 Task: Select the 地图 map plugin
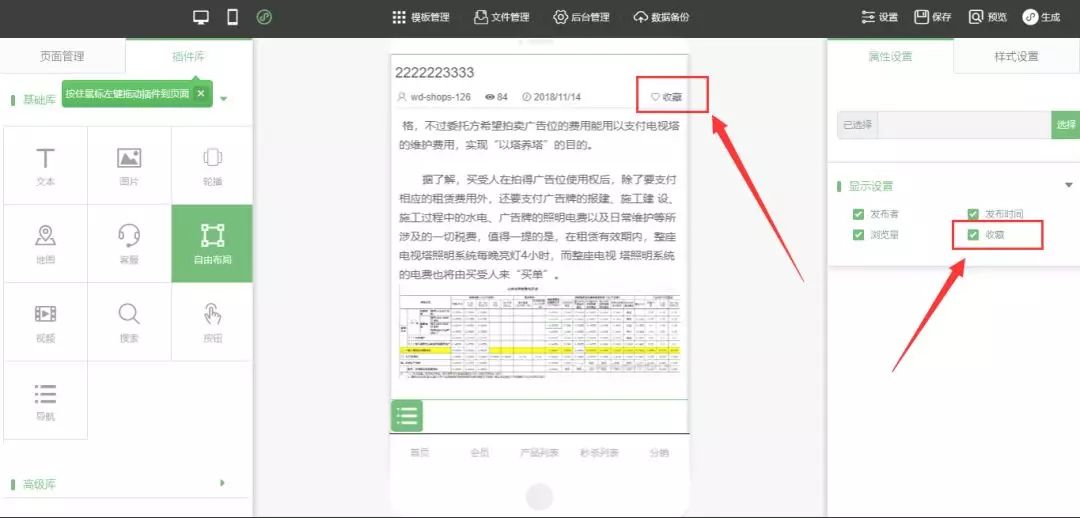pyautogui.click(x=45, y=244)
